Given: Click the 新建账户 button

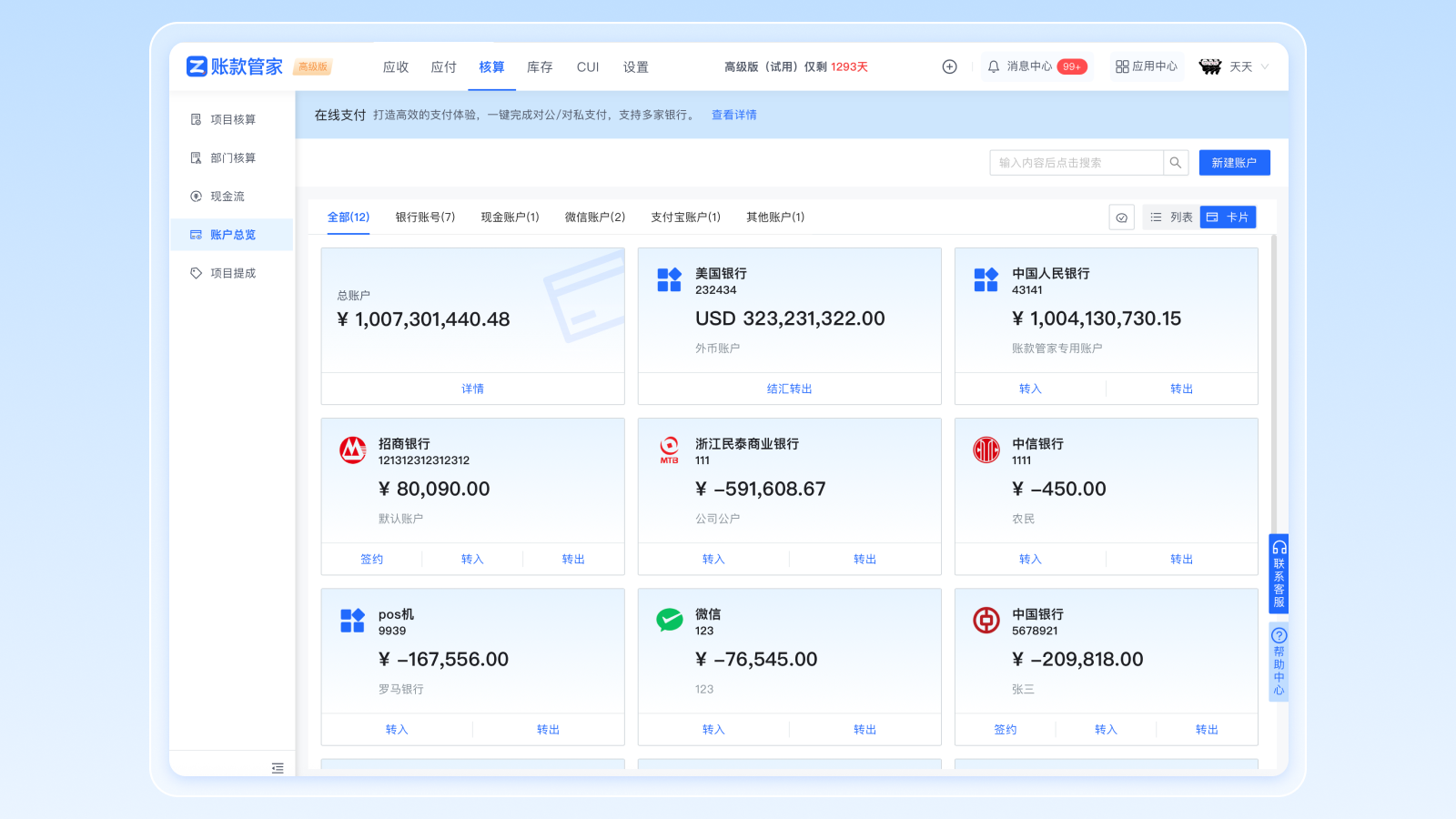Looking at the screenshot, I should [x=1234, y=163].
